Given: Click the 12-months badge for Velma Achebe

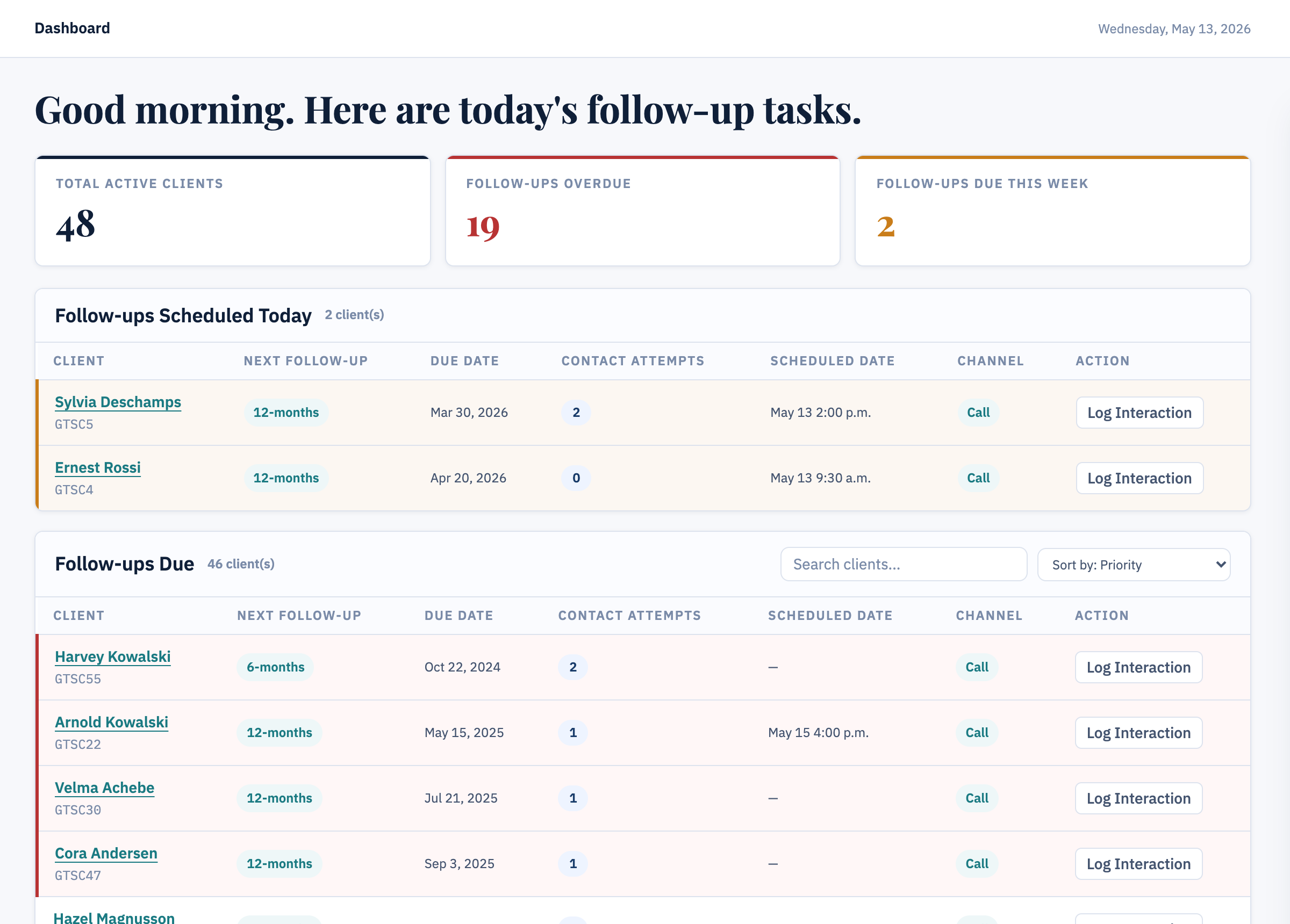Looking at the screenshot, I should [x=279, y=798].
